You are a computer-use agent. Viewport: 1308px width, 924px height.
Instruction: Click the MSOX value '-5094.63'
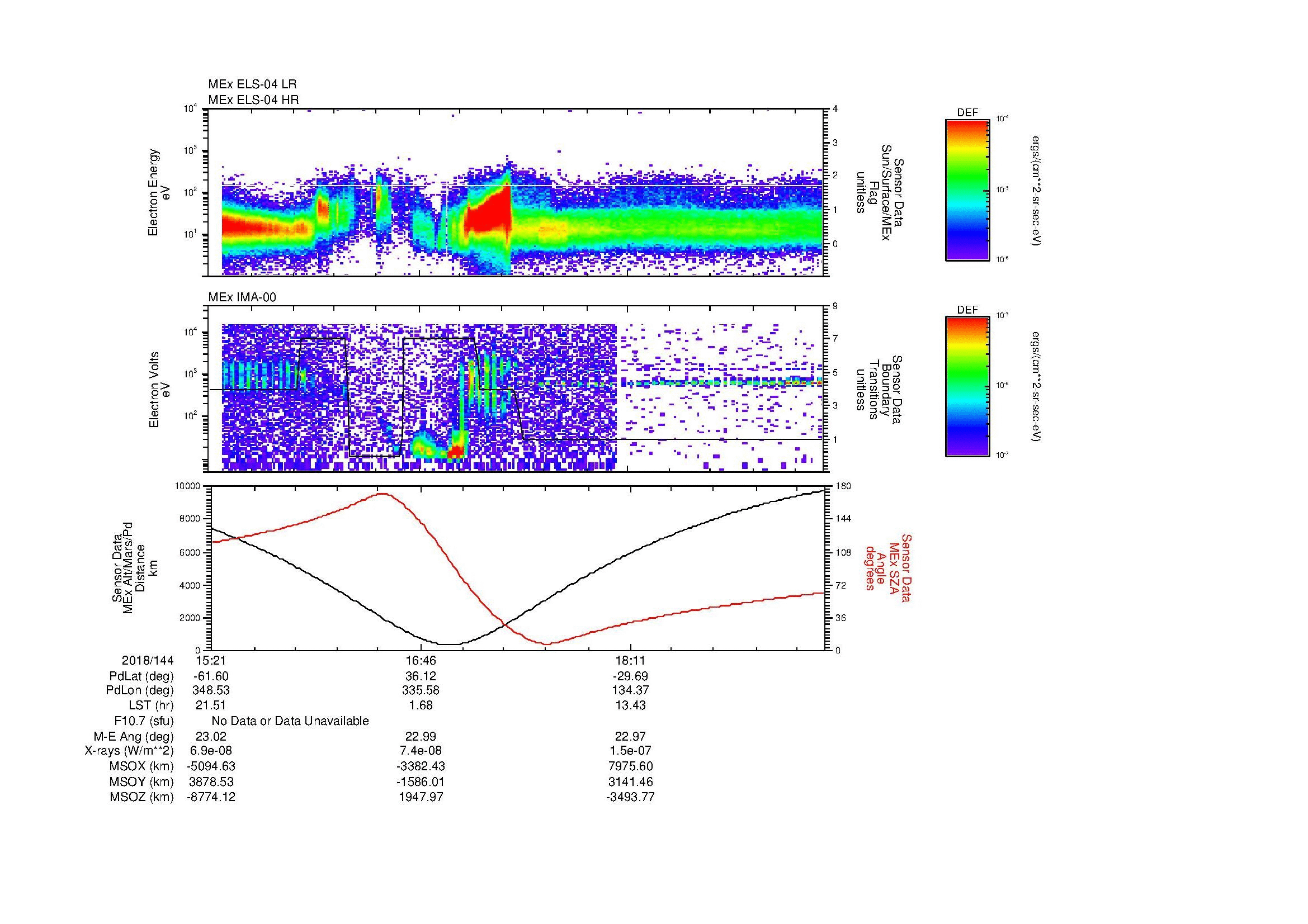(x=211, y=766)
